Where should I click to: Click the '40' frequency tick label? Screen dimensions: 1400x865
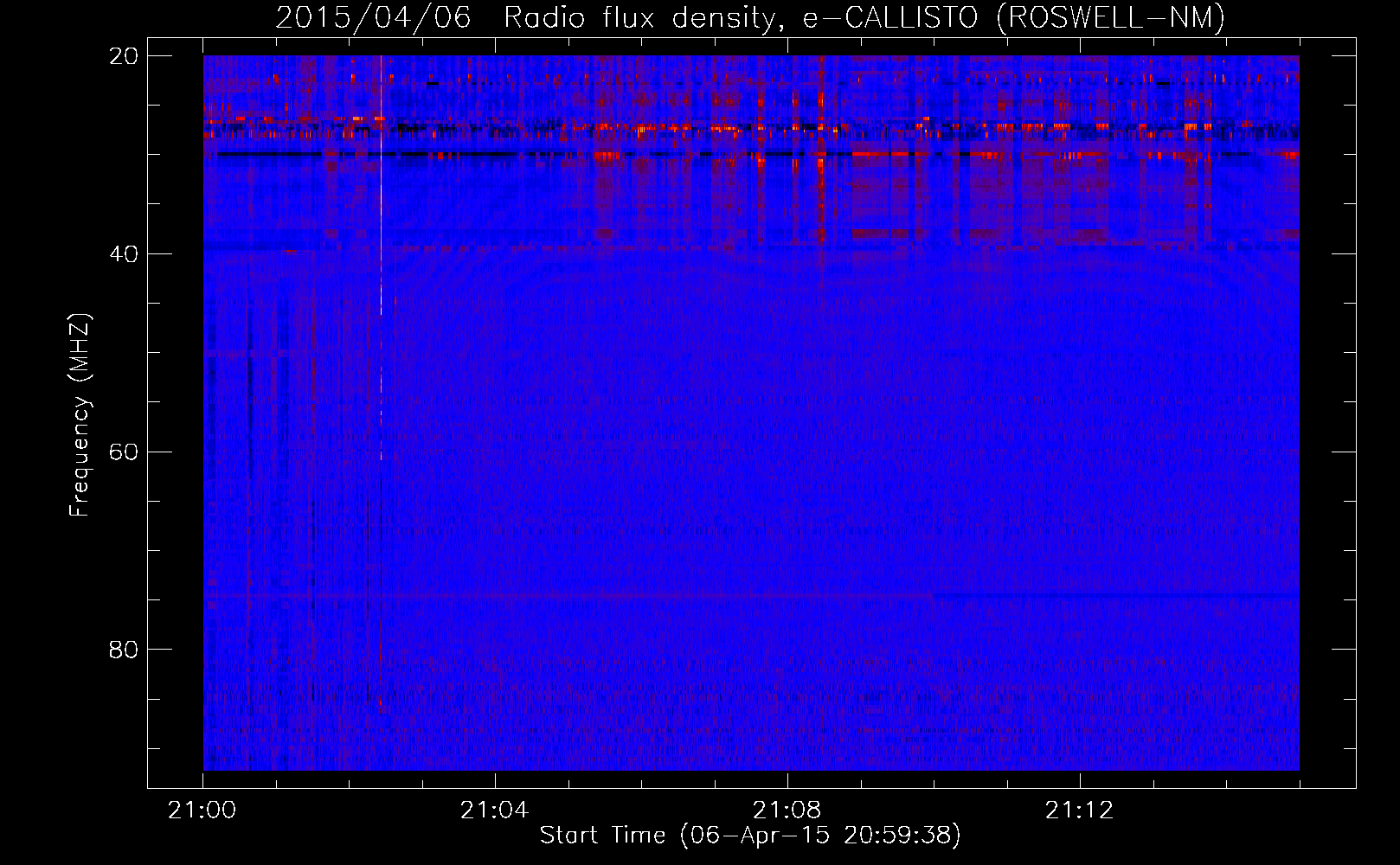coord(124,254)
